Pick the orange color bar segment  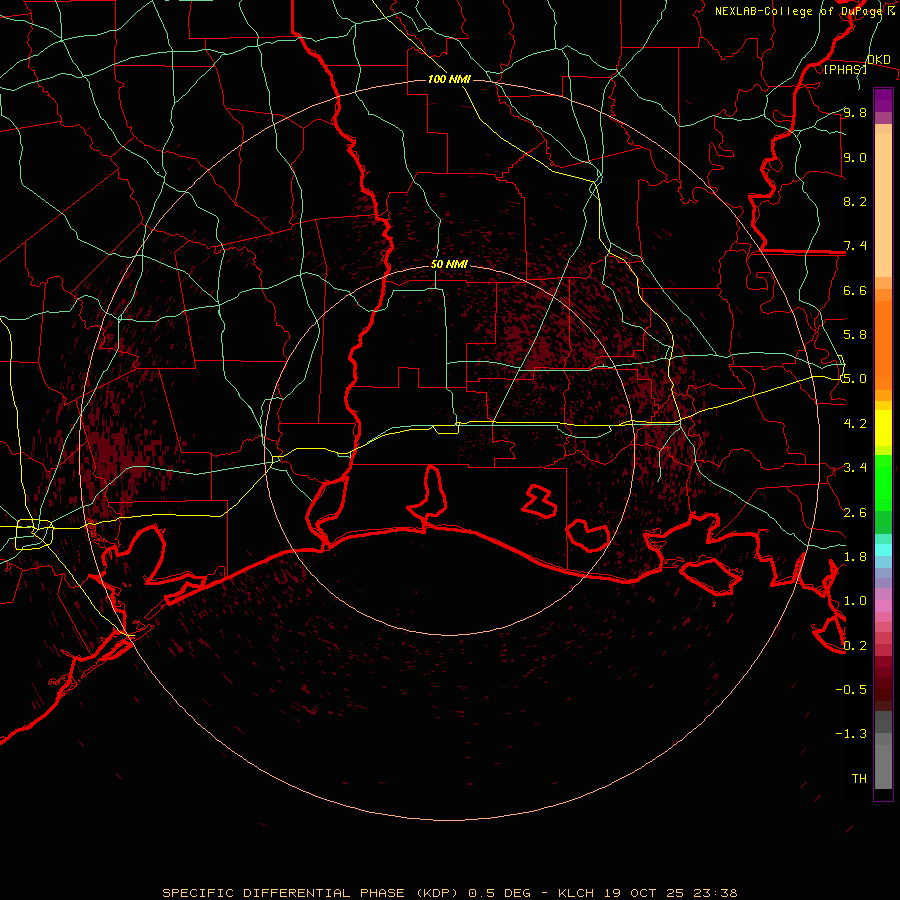point(883,345)
